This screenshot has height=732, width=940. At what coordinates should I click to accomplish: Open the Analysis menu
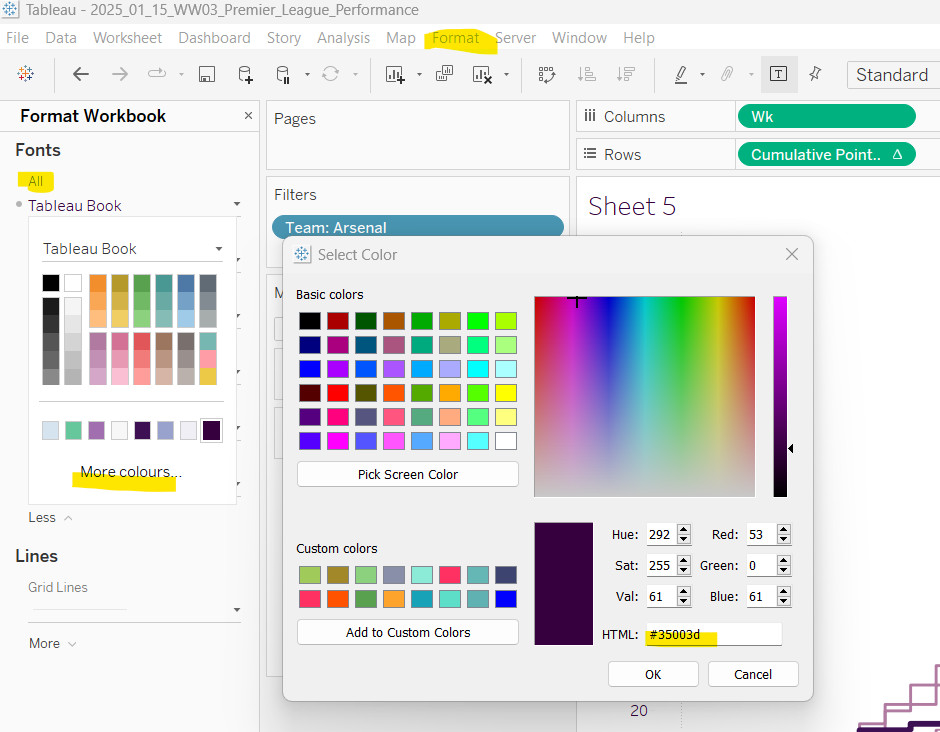pyautogui.click(x=344, y=38)
